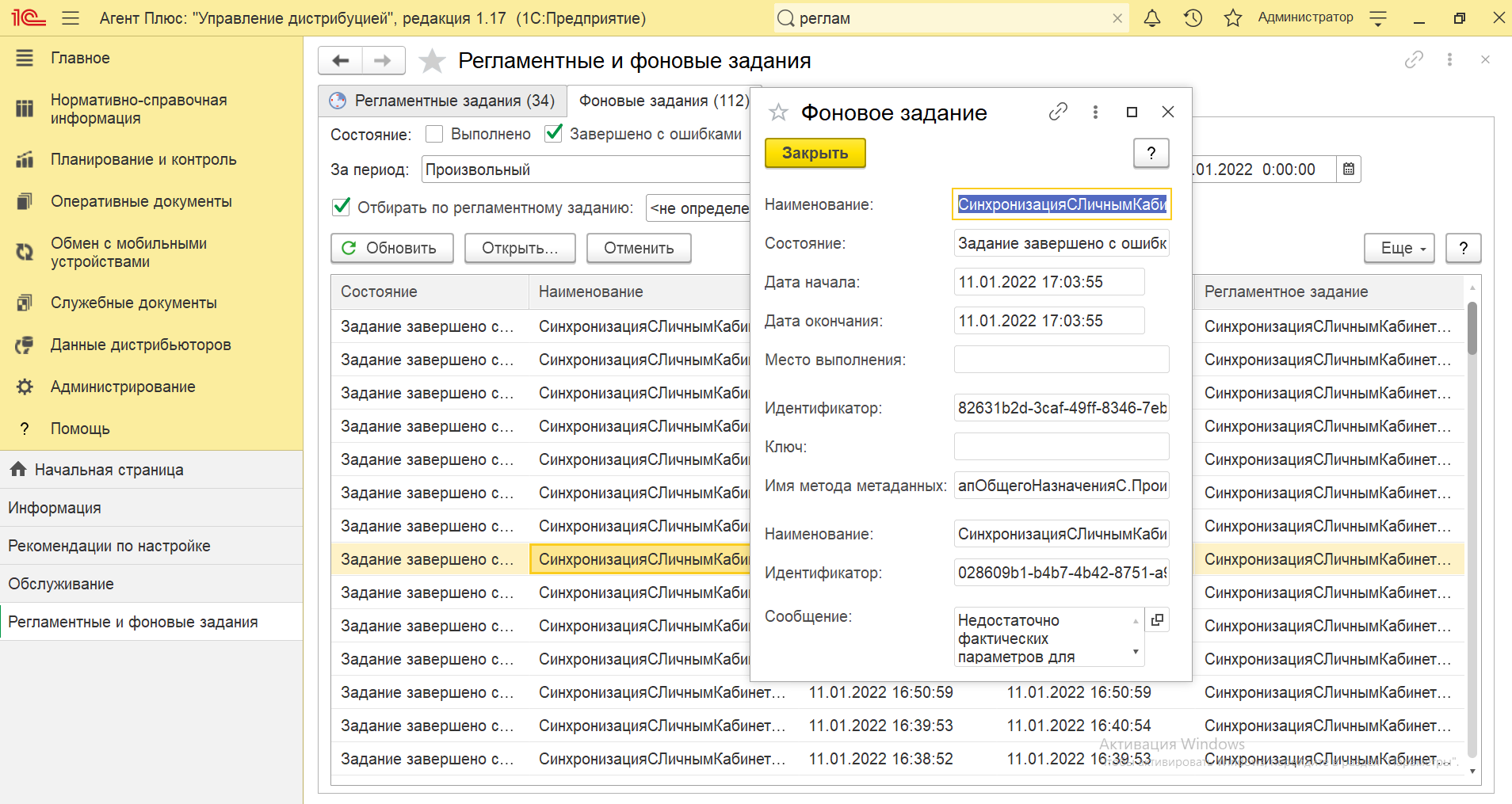Open Планирование и контроль section
Screen dimensions: 1512x804
[x=151, y=159]
